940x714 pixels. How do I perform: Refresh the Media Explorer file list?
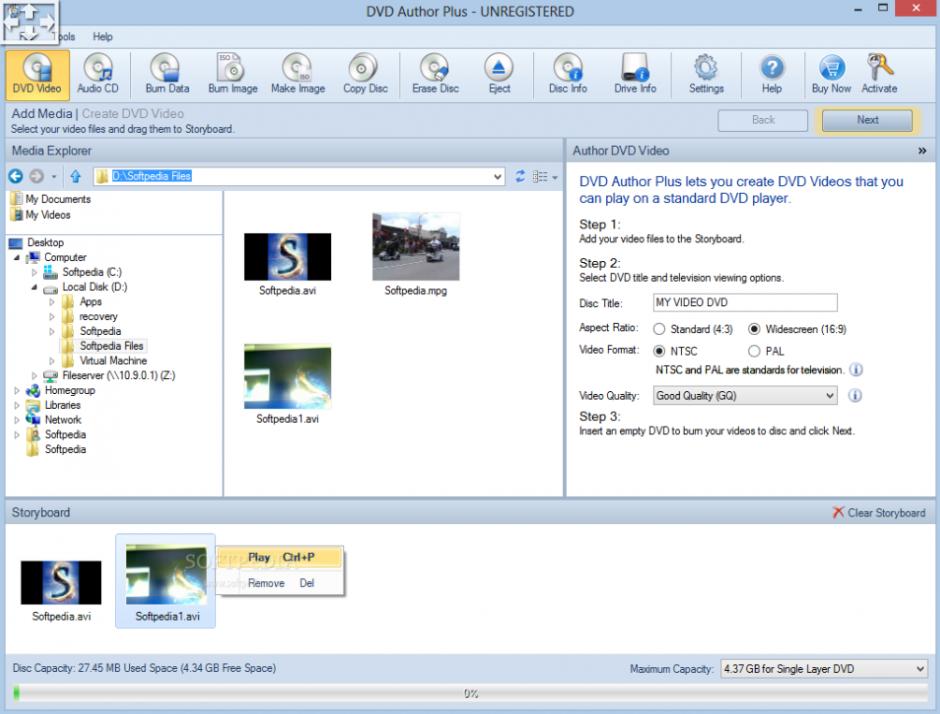pos(520,176)
